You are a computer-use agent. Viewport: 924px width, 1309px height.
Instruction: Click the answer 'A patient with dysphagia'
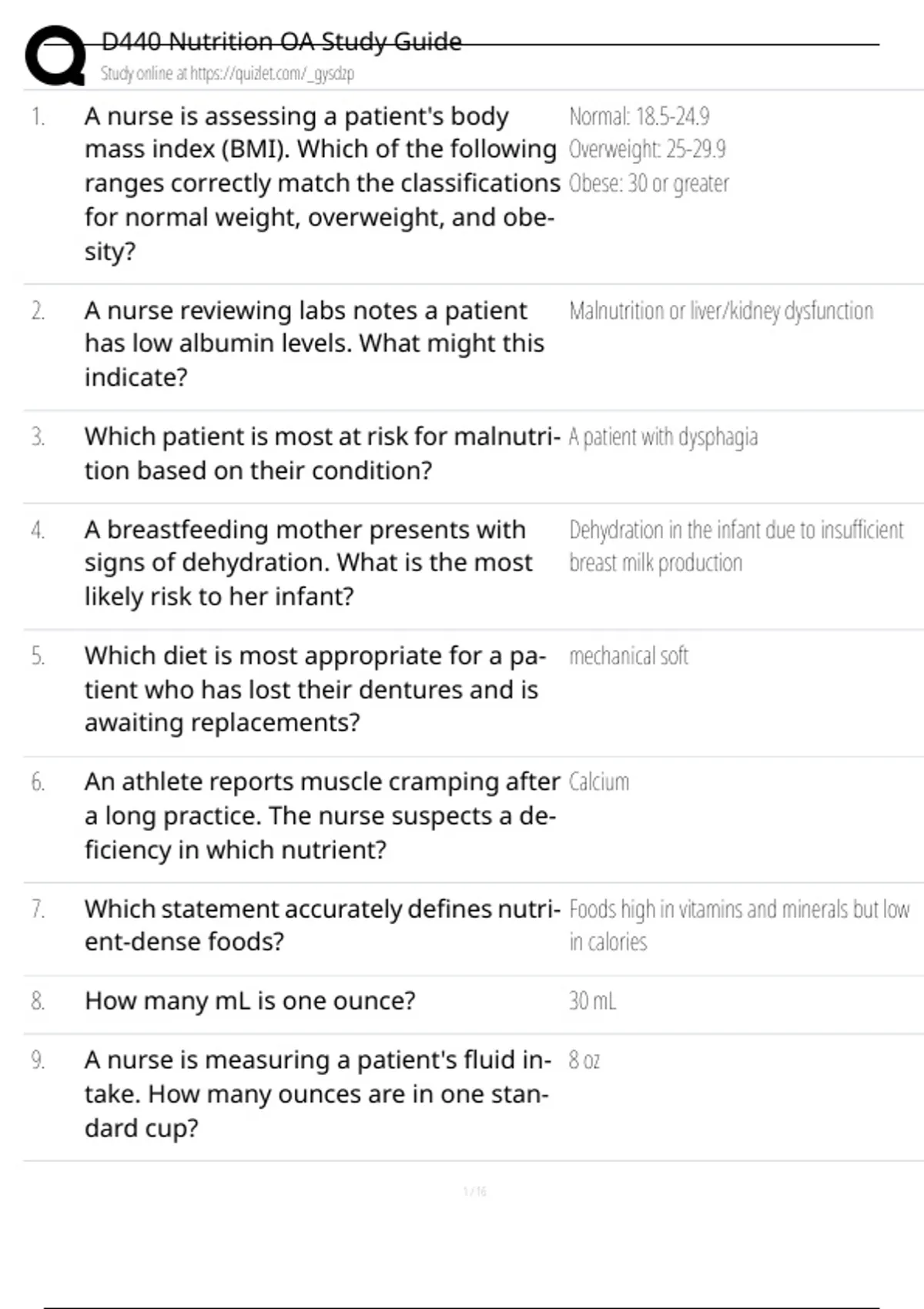click(x=663, y=437)
